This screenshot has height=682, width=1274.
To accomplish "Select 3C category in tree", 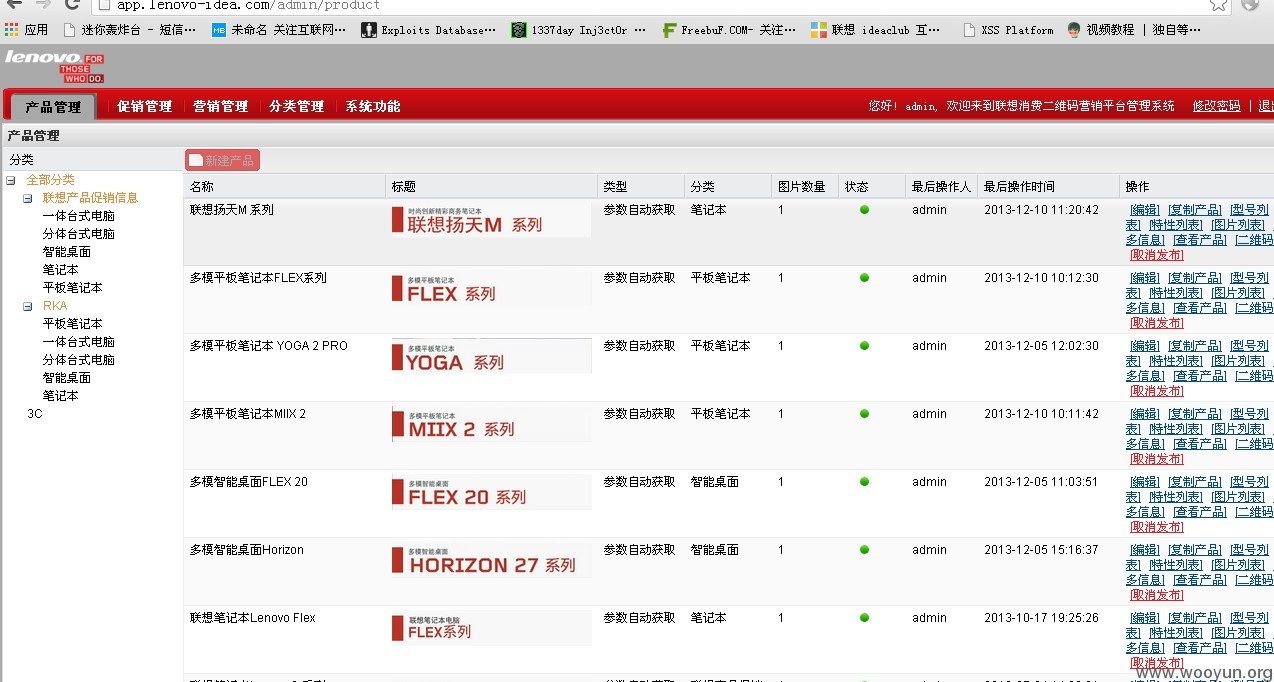I will pyautogui.click(x=35, y=414).
